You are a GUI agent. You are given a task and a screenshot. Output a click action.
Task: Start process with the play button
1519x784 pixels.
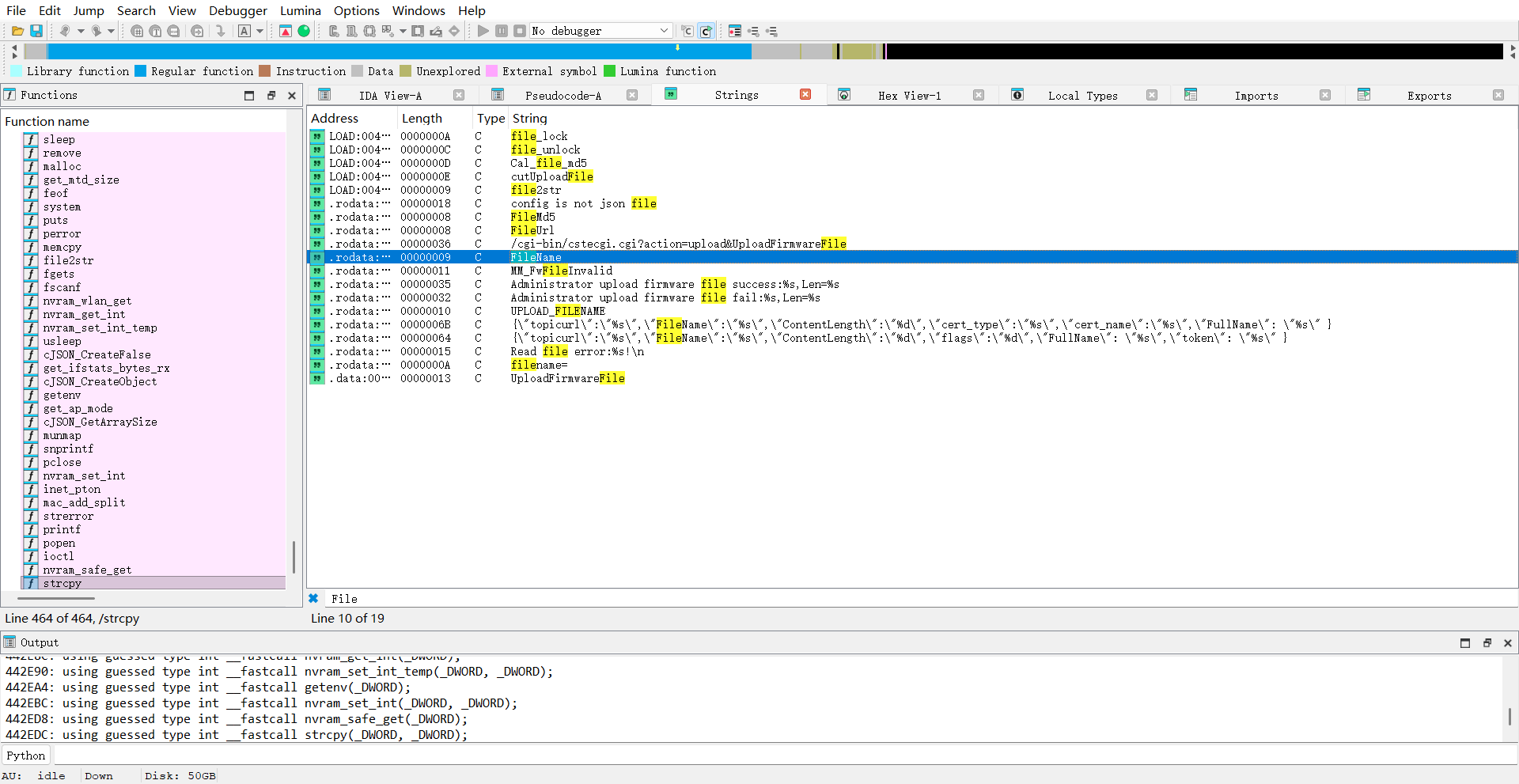tap(483, 31)
